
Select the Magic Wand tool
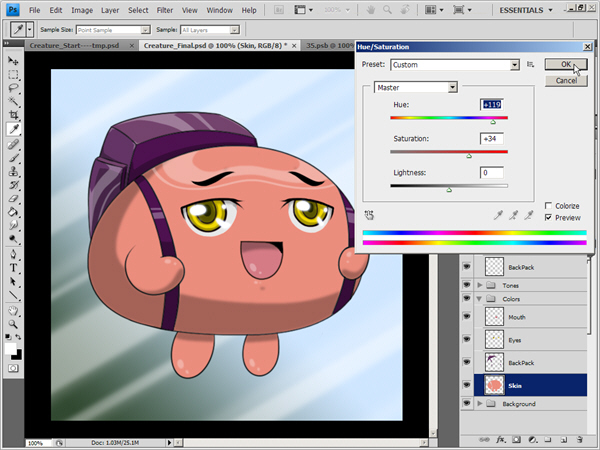pos(13,101)
